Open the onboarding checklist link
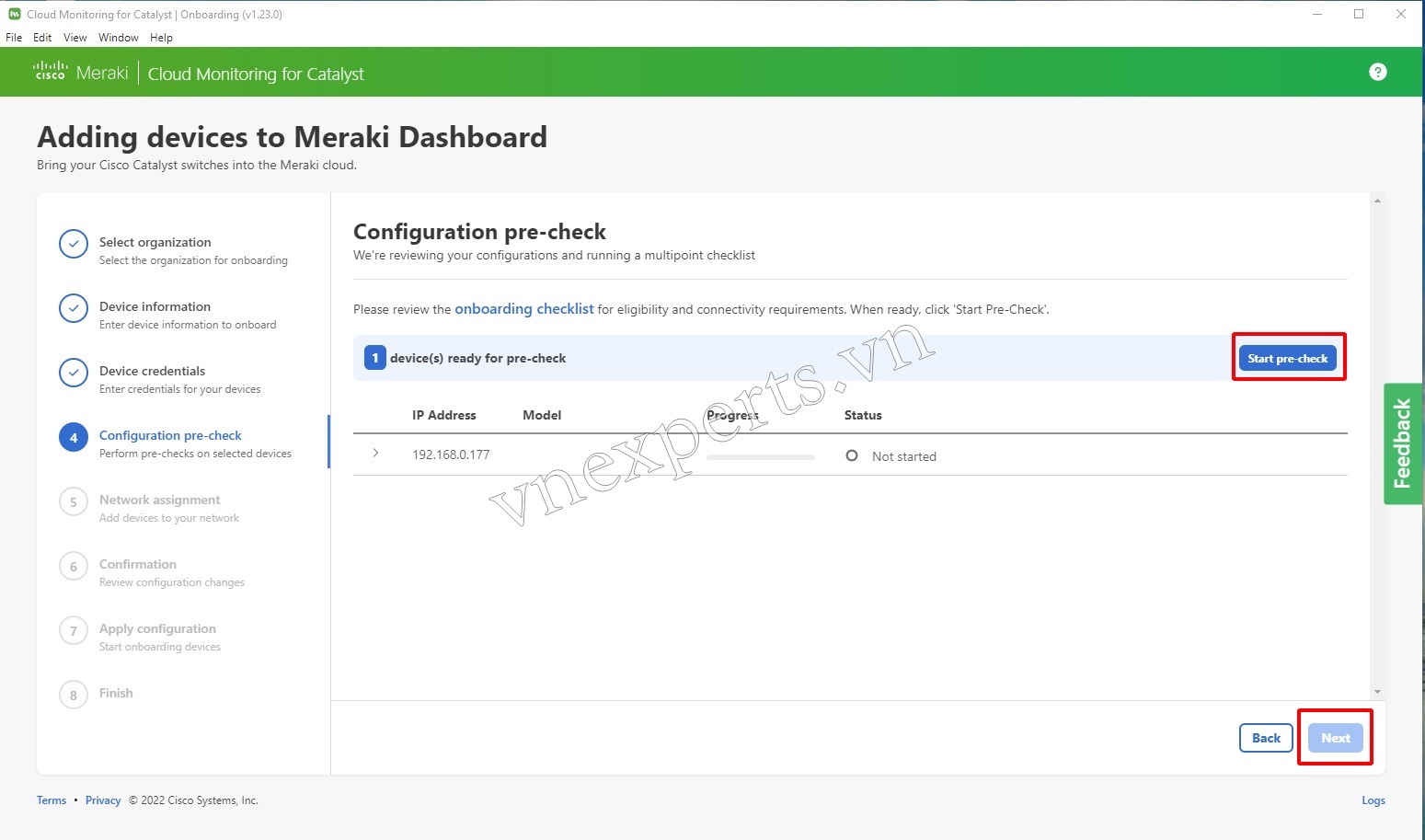This screenshot has width=1425, height=840. pyautogui.click(x=523, y=309)
